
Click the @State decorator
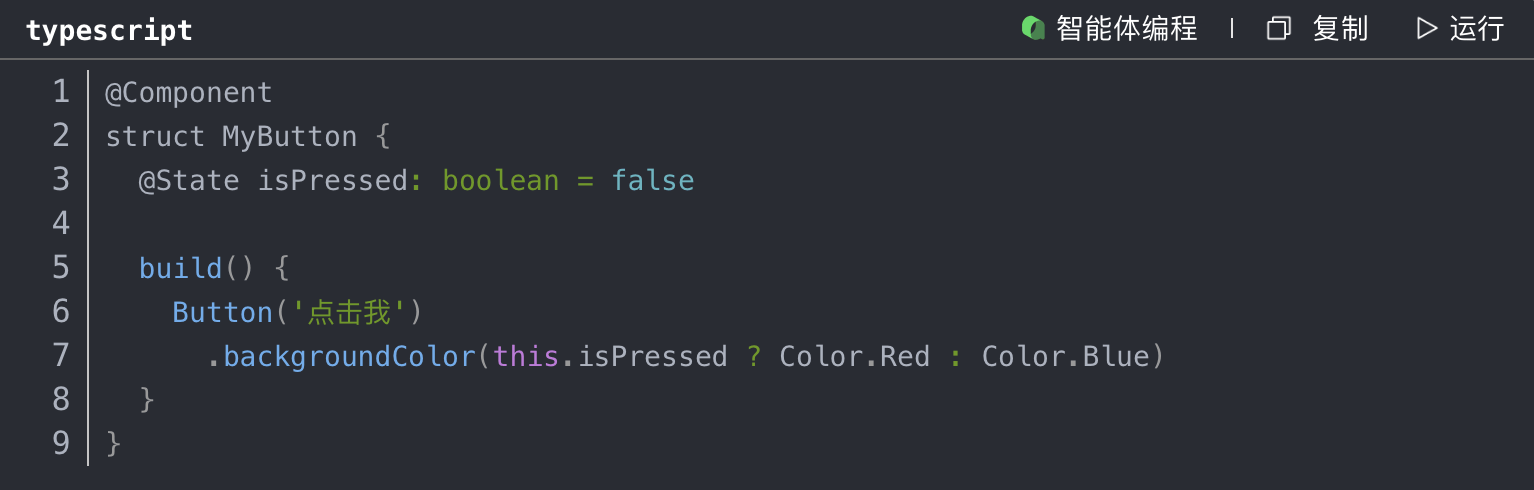pos(189,181)
